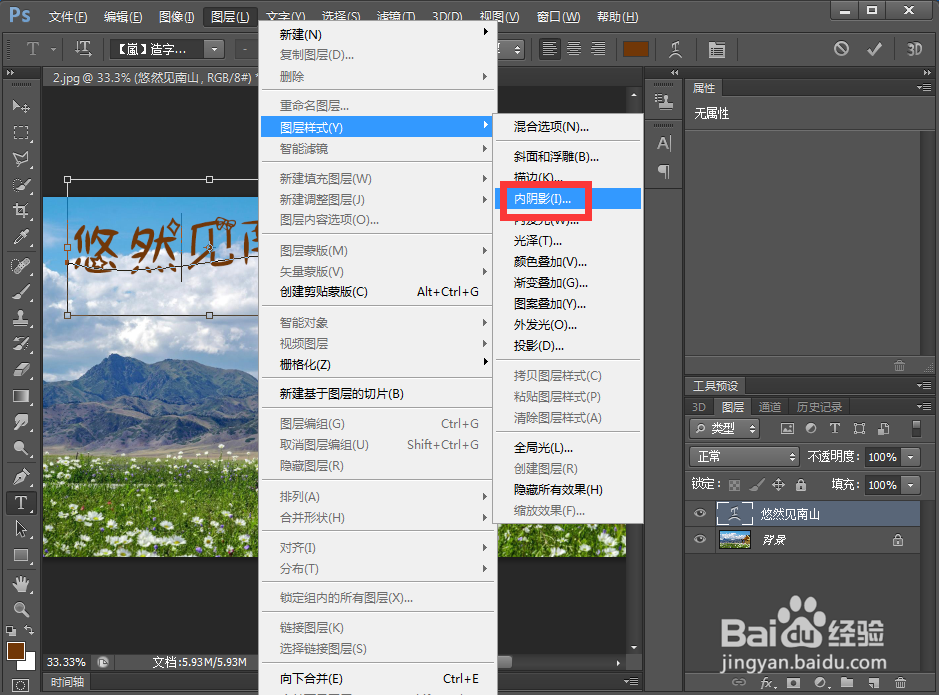The height and width of the screenshot is (695, 939).
Task: Switch to the 通道 channels tab
Action: 770,407
